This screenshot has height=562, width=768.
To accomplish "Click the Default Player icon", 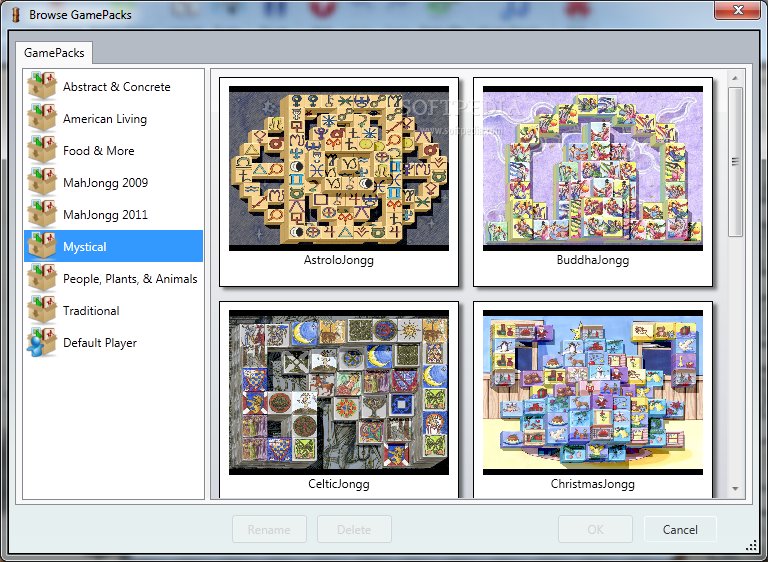I will 42,342.
